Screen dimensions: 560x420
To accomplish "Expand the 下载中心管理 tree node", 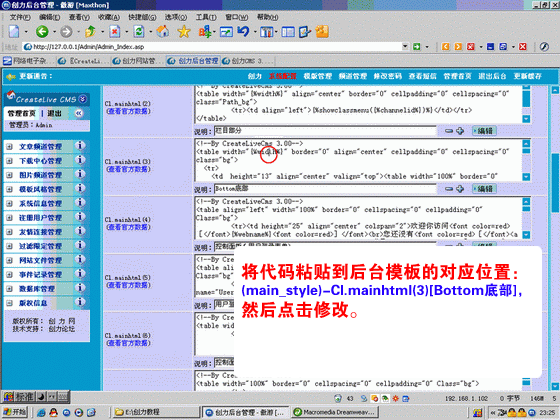I will [x=9, y=161].
